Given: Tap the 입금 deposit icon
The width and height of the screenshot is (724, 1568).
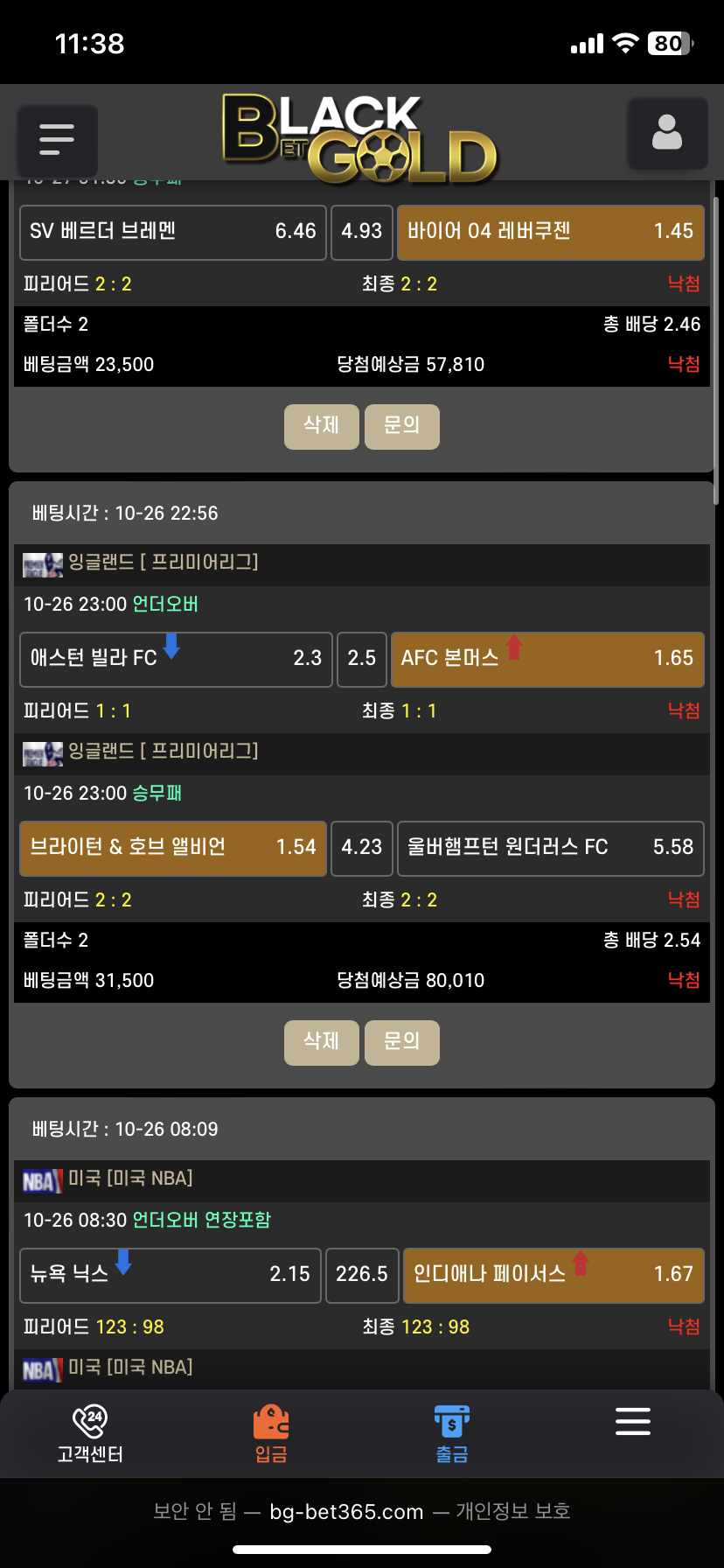Looking at the screenshot, I should click(x=271, y=1433).
